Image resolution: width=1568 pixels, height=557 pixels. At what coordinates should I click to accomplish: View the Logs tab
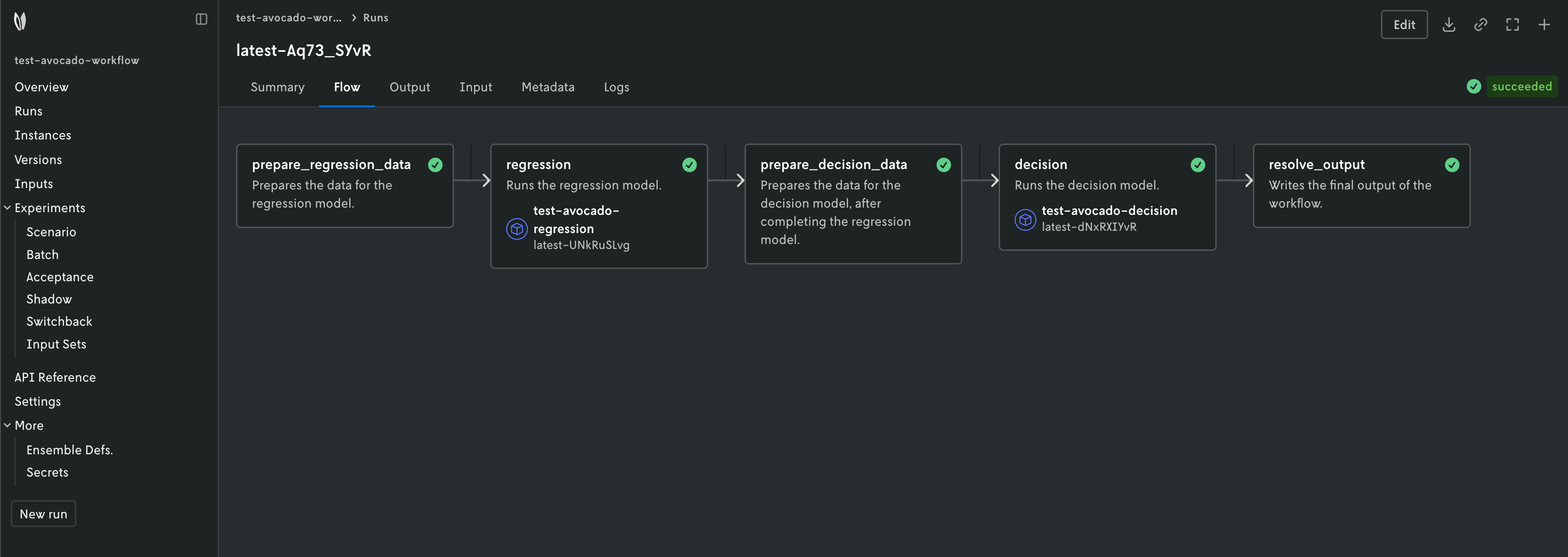(616, 87)
